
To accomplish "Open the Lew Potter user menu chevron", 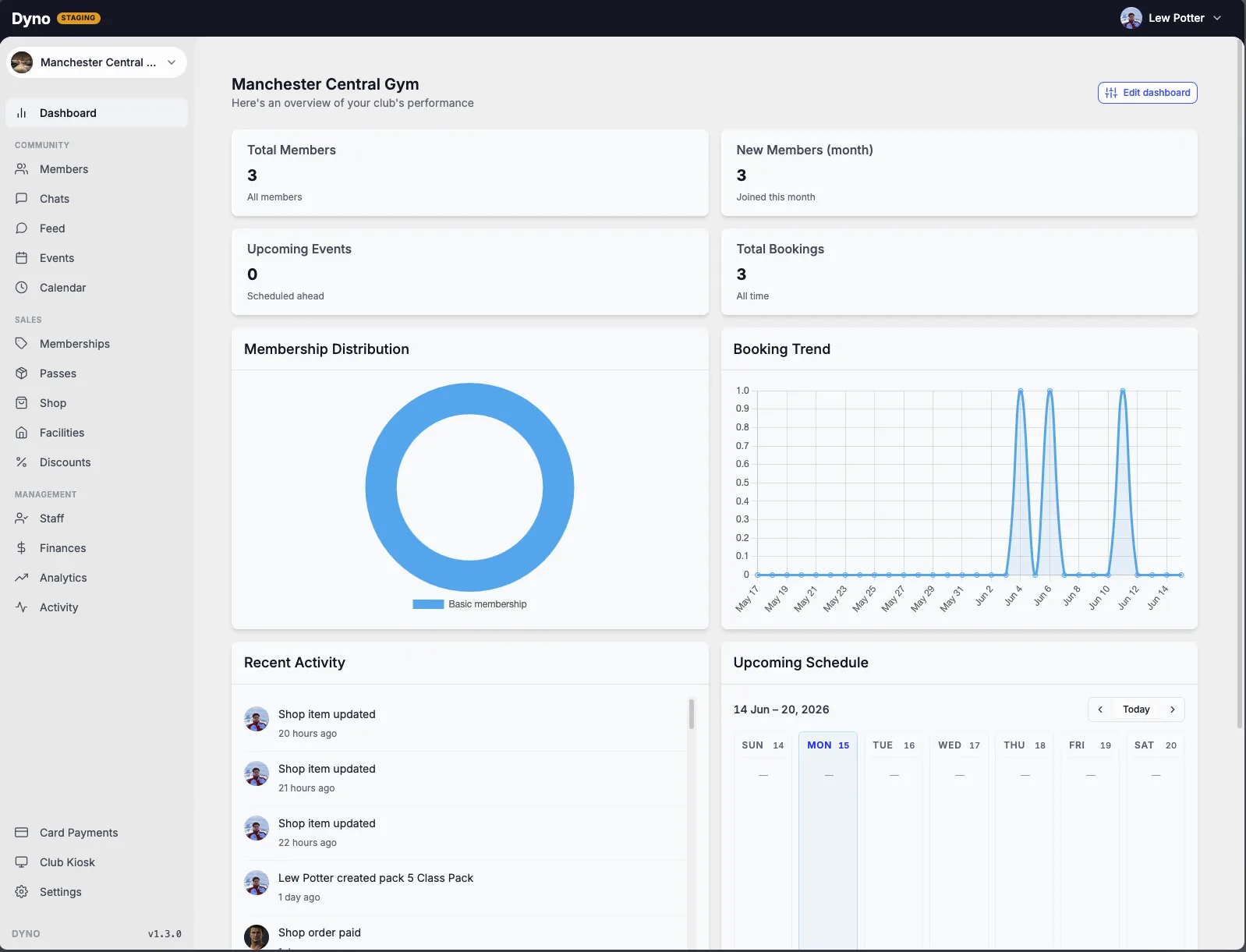I will (1217, 18).
